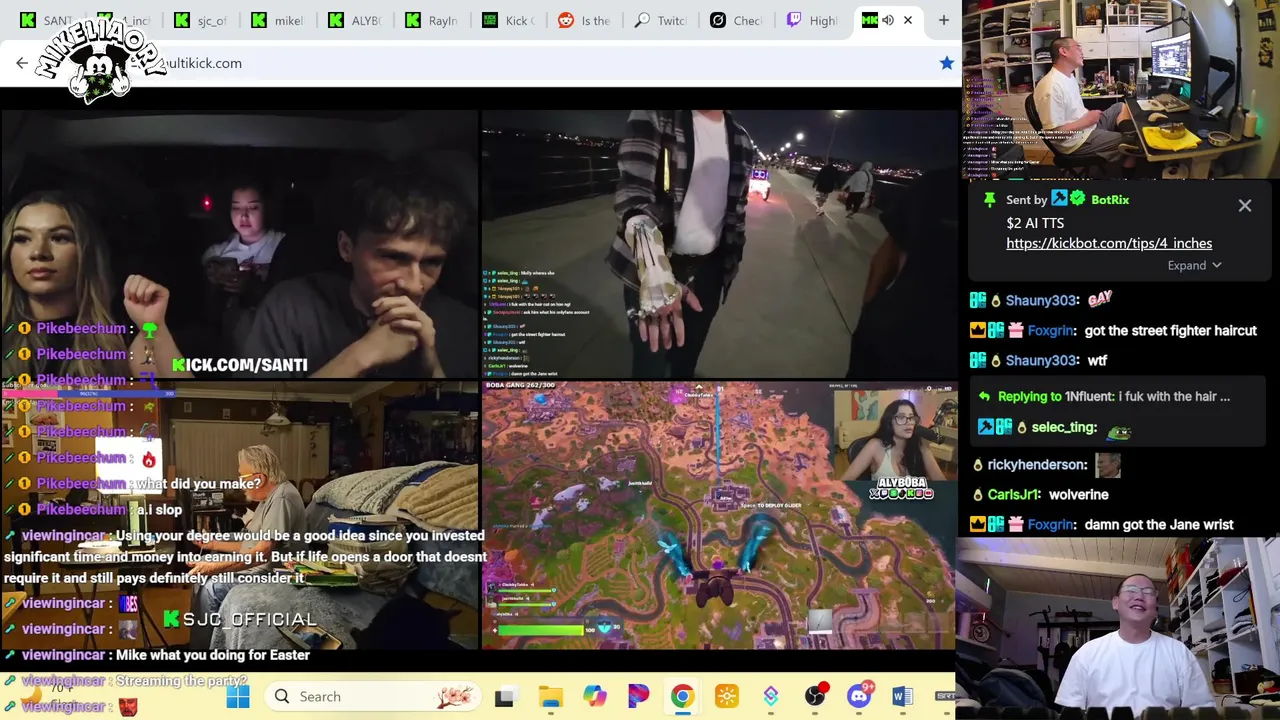
Task: Open the SJC Official stream tile
Action: pyautogui.click(x=239, y=516)
